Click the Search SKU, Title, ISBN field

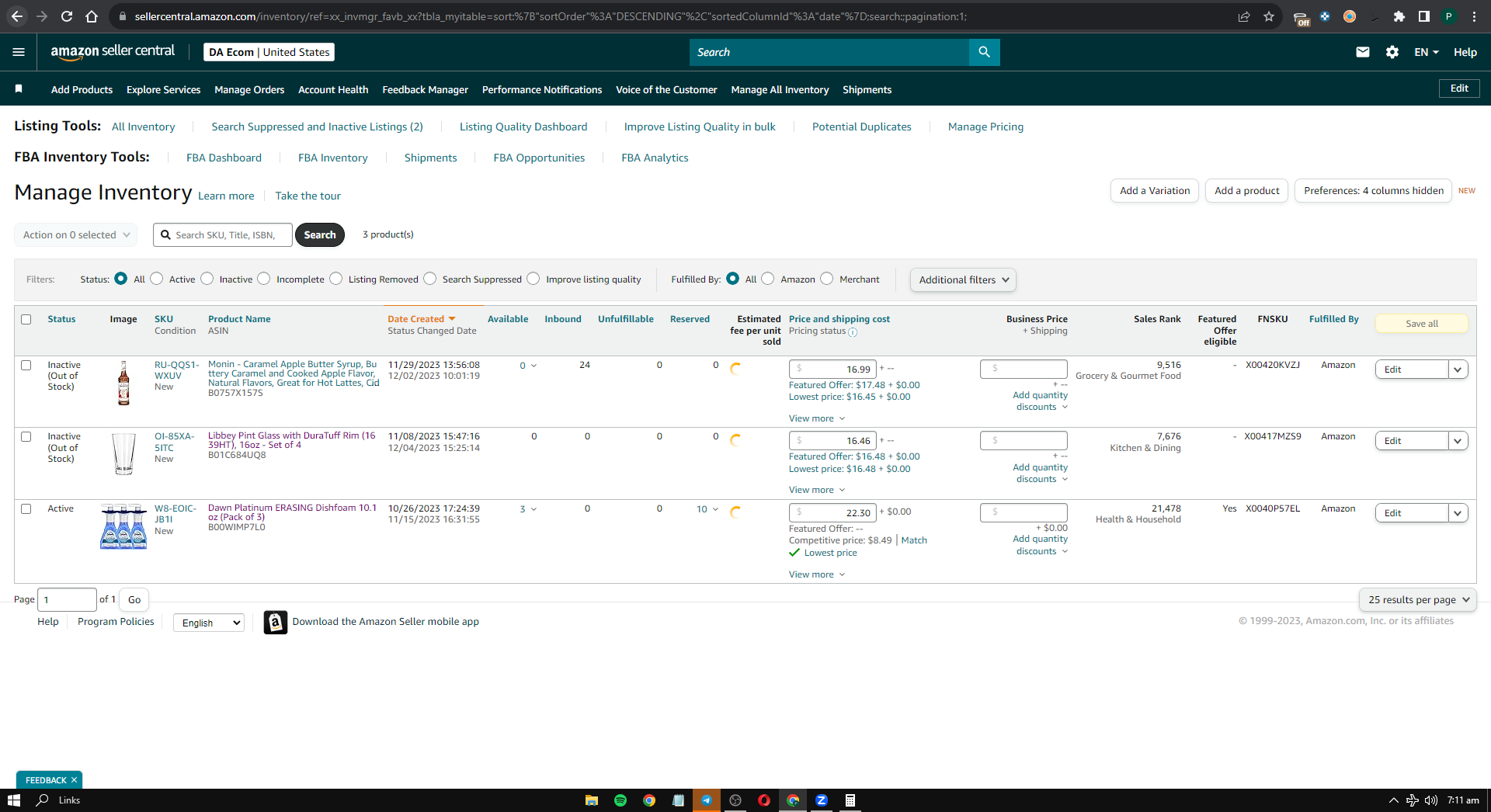click(x=223, y=234)
